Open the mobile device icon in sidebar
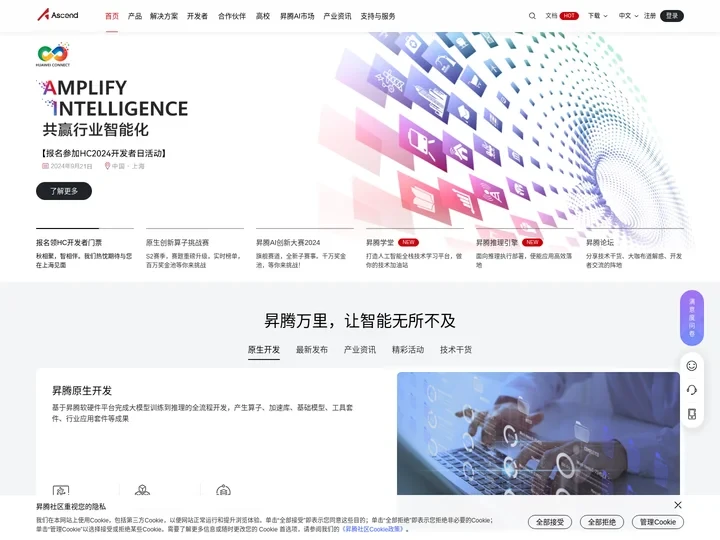720x540 pixels. [x=692, y=414]
